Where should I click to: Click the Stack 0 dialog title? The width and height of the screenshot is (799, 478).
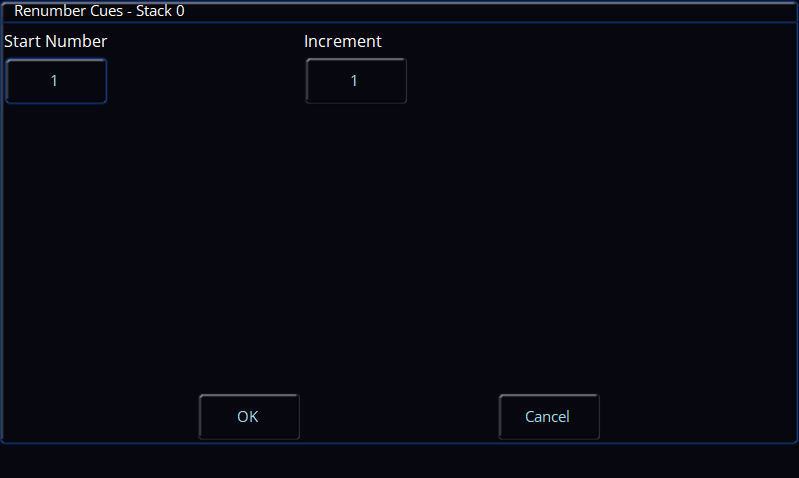[x=99, y=11]
